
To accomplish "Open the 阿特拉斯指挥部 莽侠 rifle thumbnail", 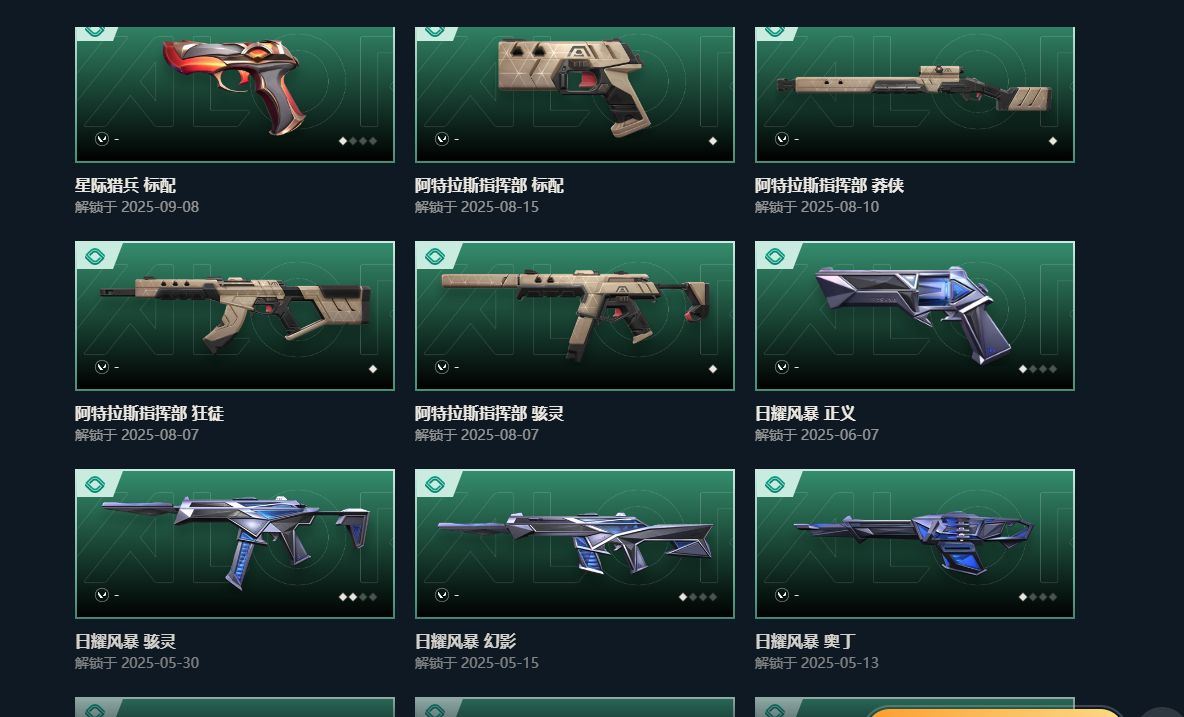I will click(914, 94).
